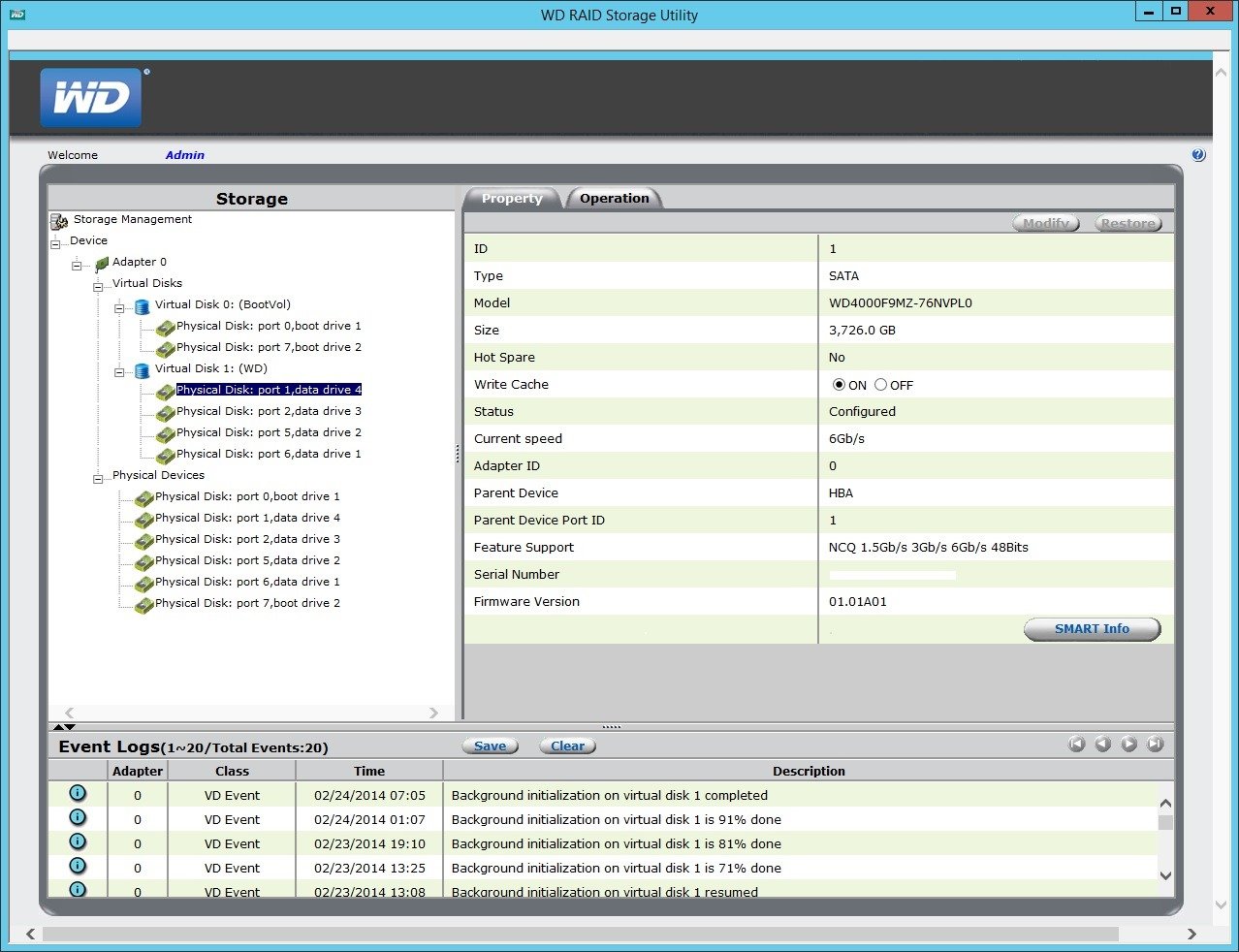Image resolution: width=1239 pixels, height=952 pixels.
Task: Toggle the event log panel collapse arrows
Action: pyautogui.click(x=63, y=726)
